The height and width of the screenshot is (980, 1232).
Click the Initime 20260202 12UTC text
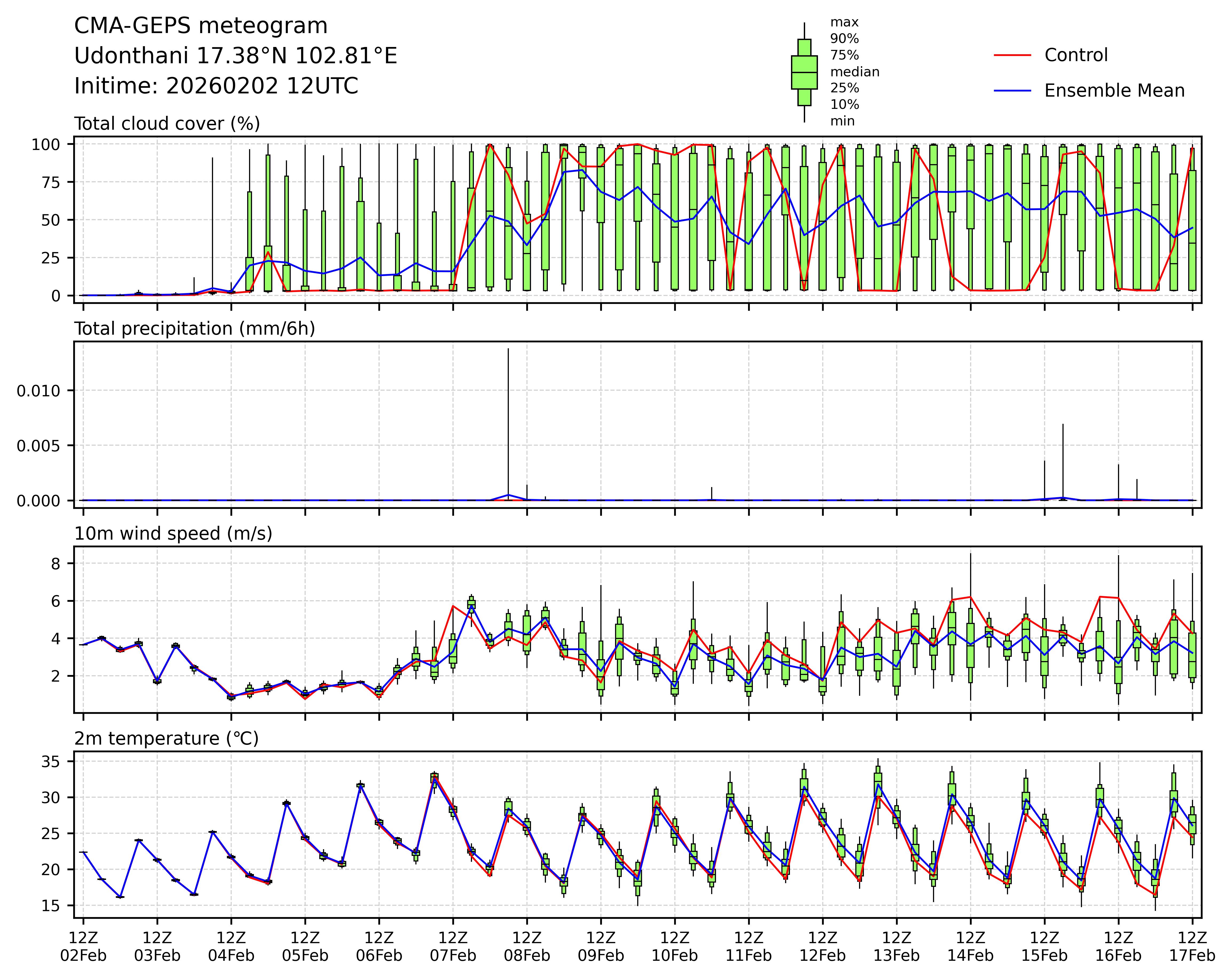tap(216, 86)
